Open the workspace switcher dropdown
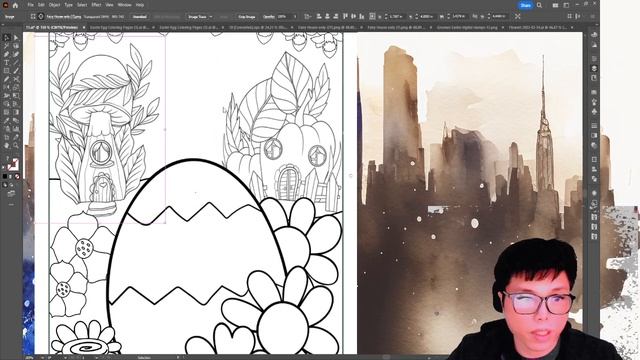The image size is (640, 360). point(567,5)
